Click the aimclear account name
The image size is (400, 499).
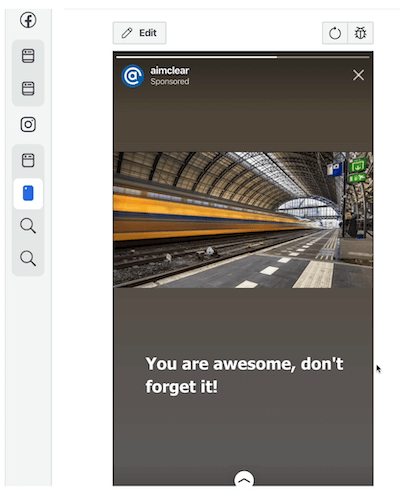pos(170,71)
